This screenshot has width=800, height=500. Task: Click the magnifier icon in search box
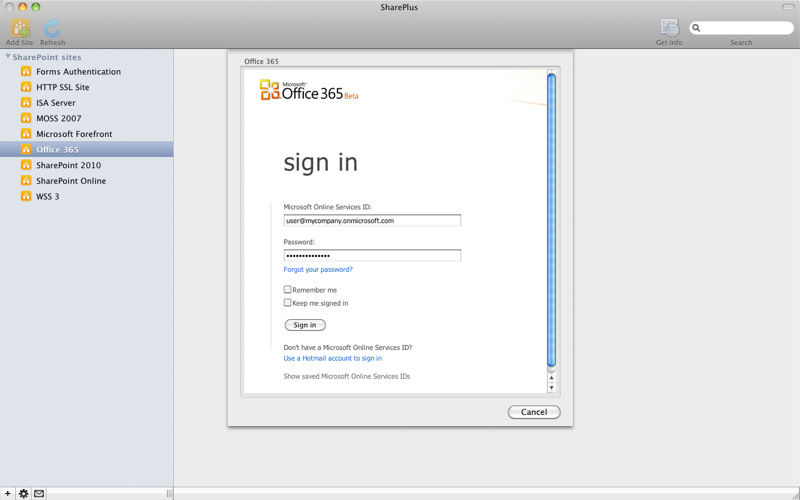point(696,28)
